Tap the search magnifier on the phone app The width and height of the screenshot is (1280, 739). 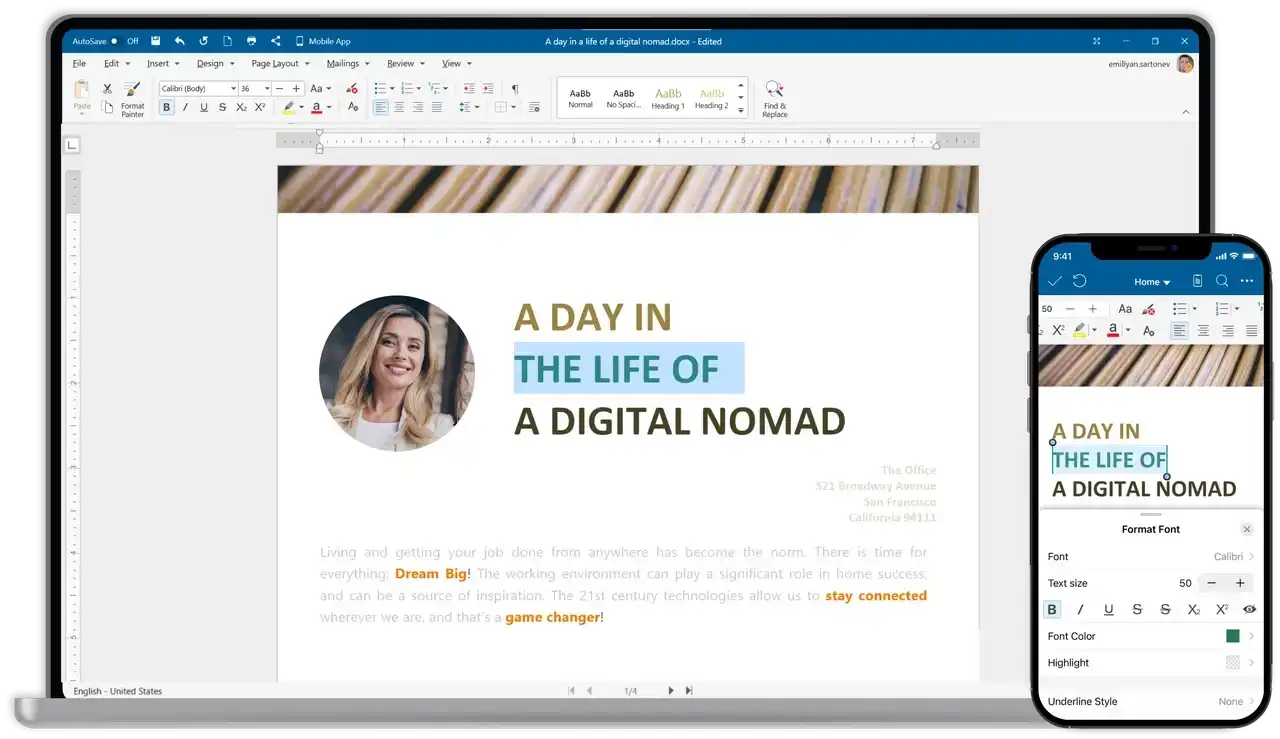(1222, 281)
